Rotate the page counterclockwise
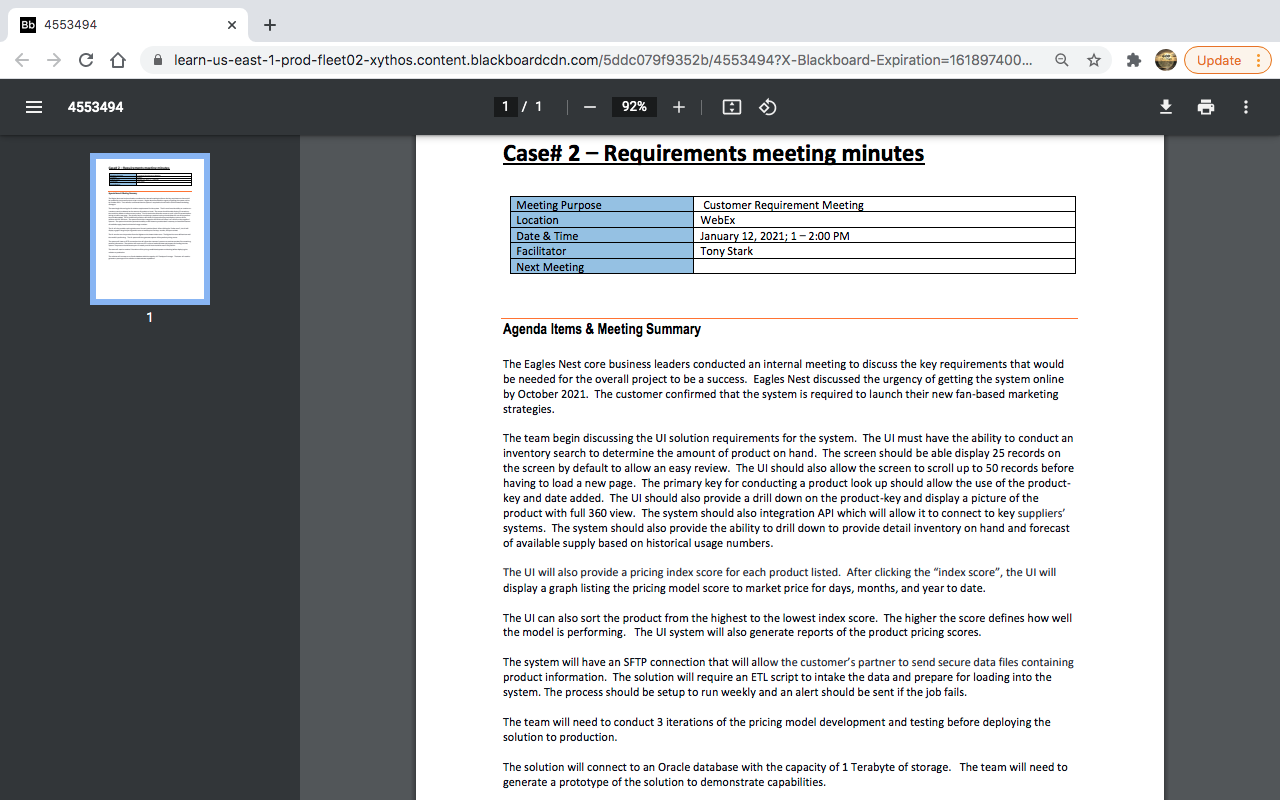This screenshot has height=800, width=1280. coord(768,107)
